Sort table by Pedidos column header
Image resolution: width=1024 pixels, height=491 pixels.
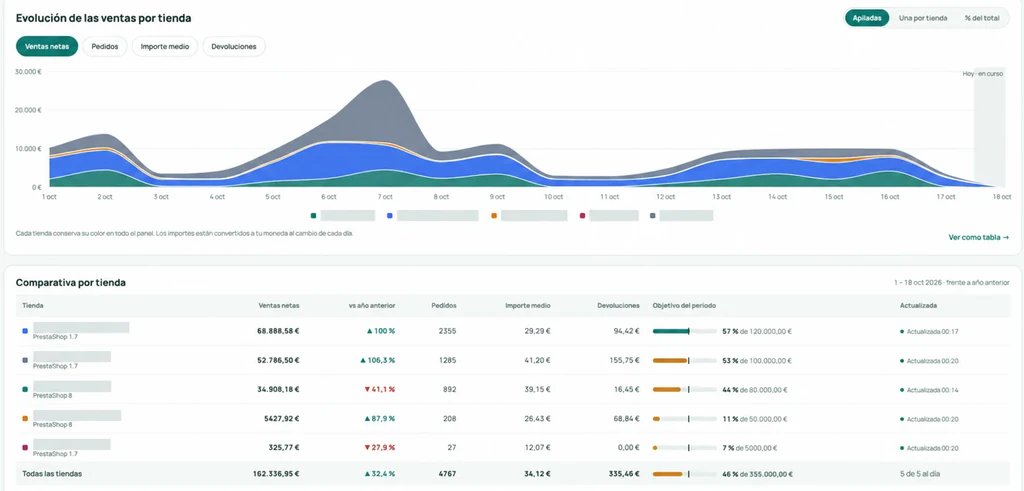444,306
